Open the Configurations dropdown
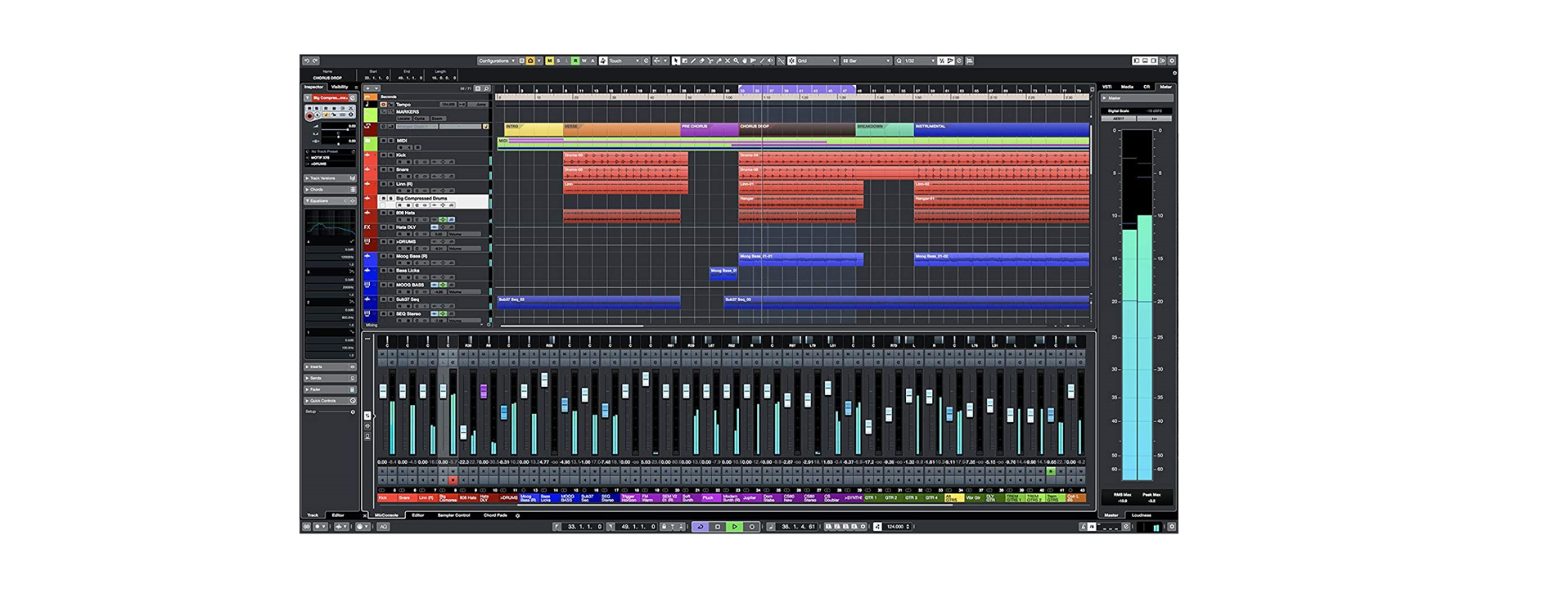Image resolution: width=1568 pixels, height=589 pixels. pyautogui.click(x=496, y=61)
